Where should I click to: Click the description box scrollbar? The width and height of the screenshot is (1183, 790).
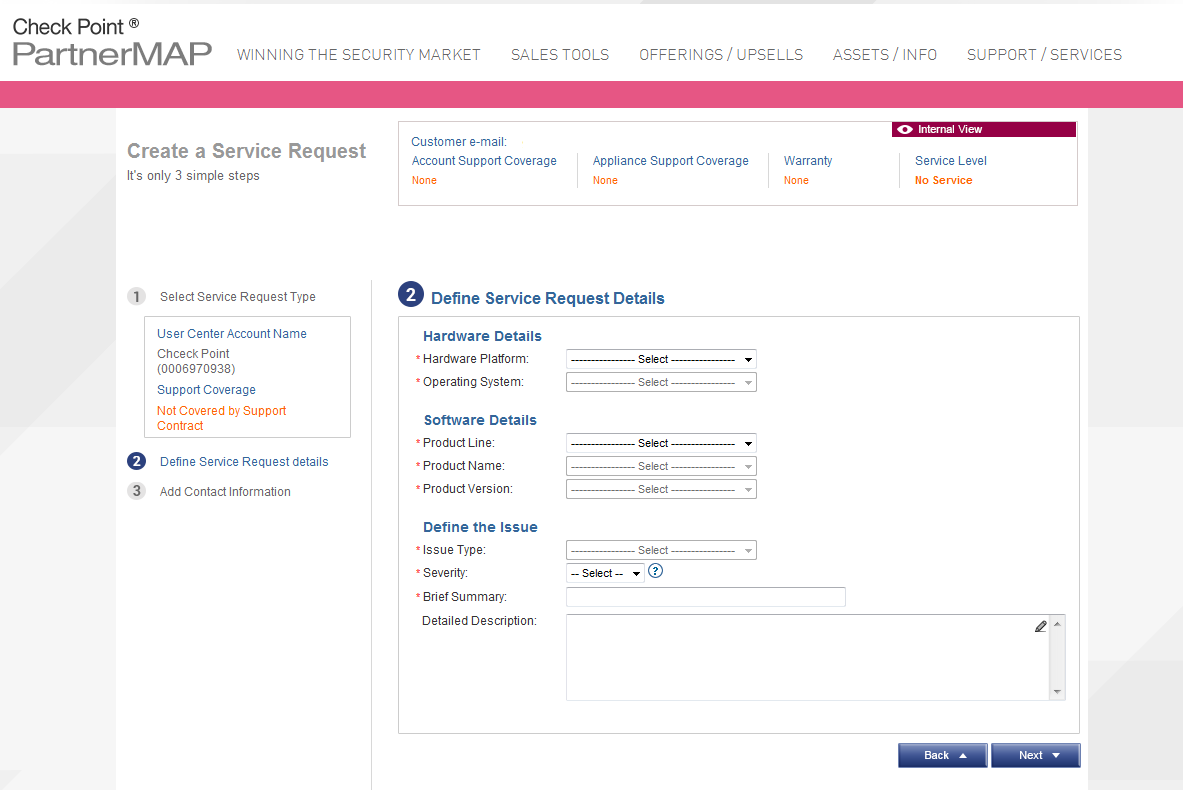pyautogui.click(x=1057, y=657)
